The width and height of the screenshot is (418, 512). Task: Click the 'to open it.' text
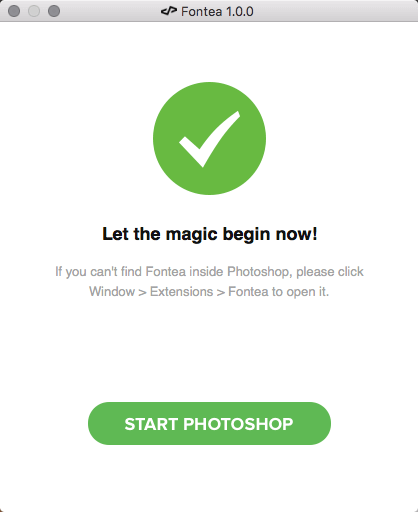[x=300, y=292]
